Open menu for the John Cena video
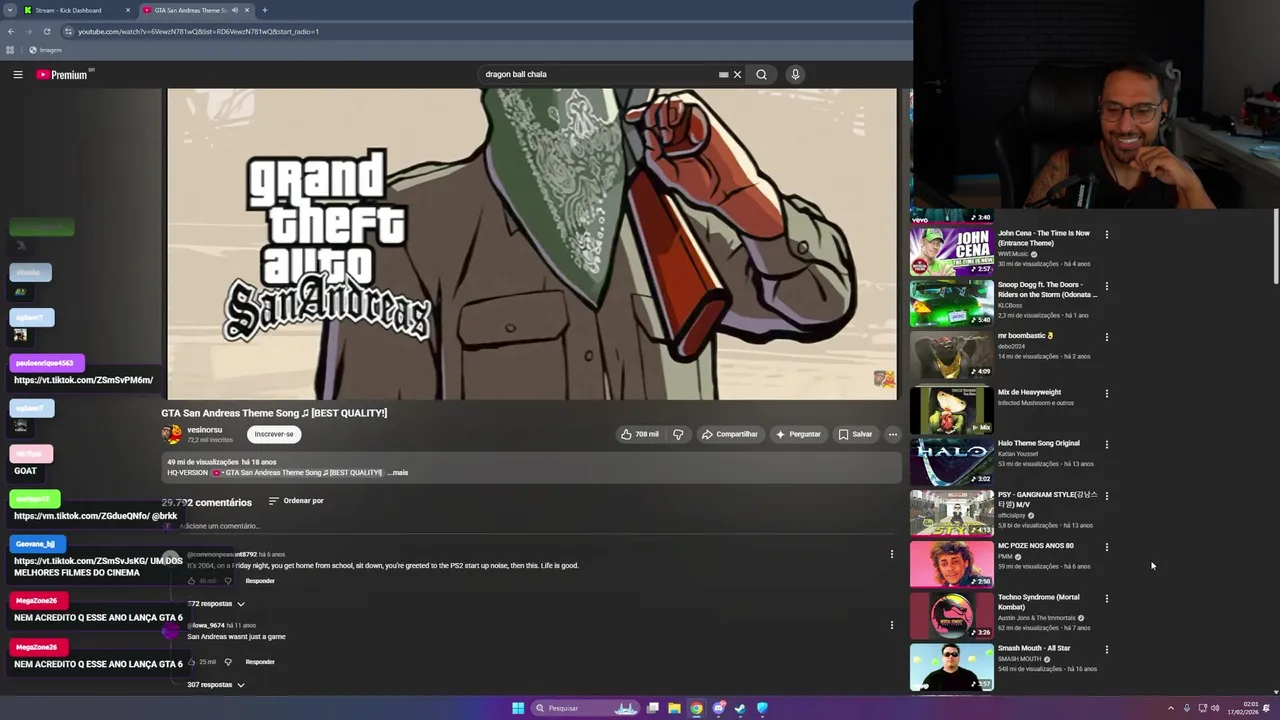Viewport: 1280px width, 720px height. pos(1106,234)
